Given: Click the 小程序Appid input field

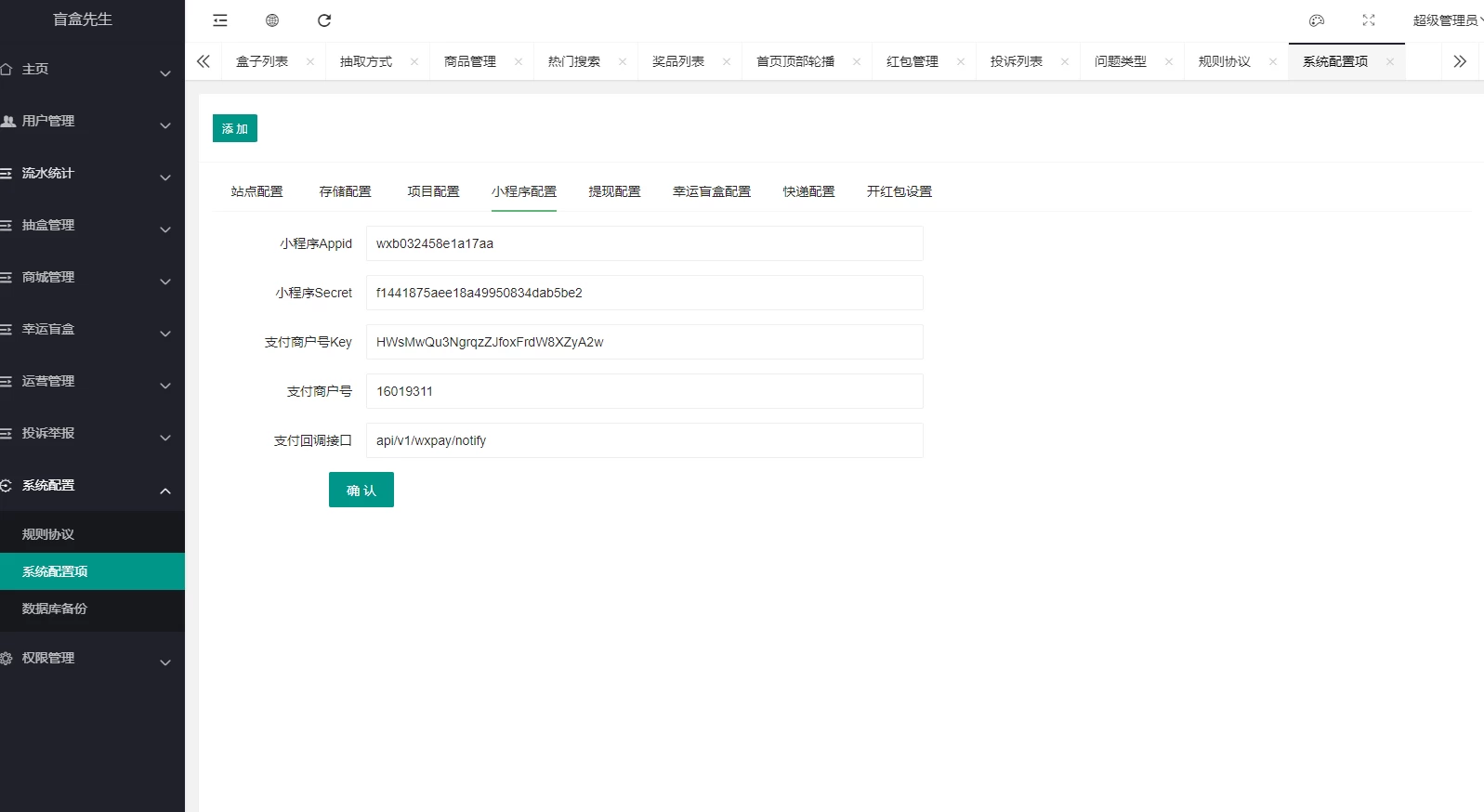Looking at the screenshot, I should pos(644,244).
